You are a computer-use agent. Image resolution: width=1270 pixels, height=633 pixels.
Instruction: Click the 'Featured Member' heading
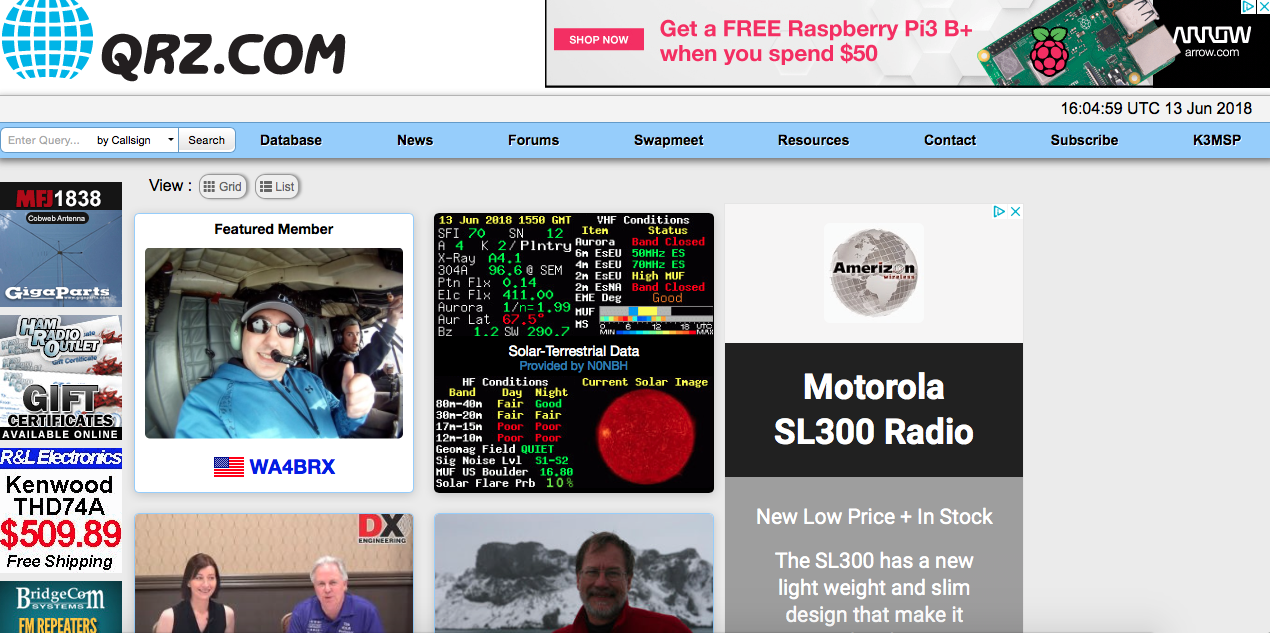pyautogui.click(x=274, y=229)
